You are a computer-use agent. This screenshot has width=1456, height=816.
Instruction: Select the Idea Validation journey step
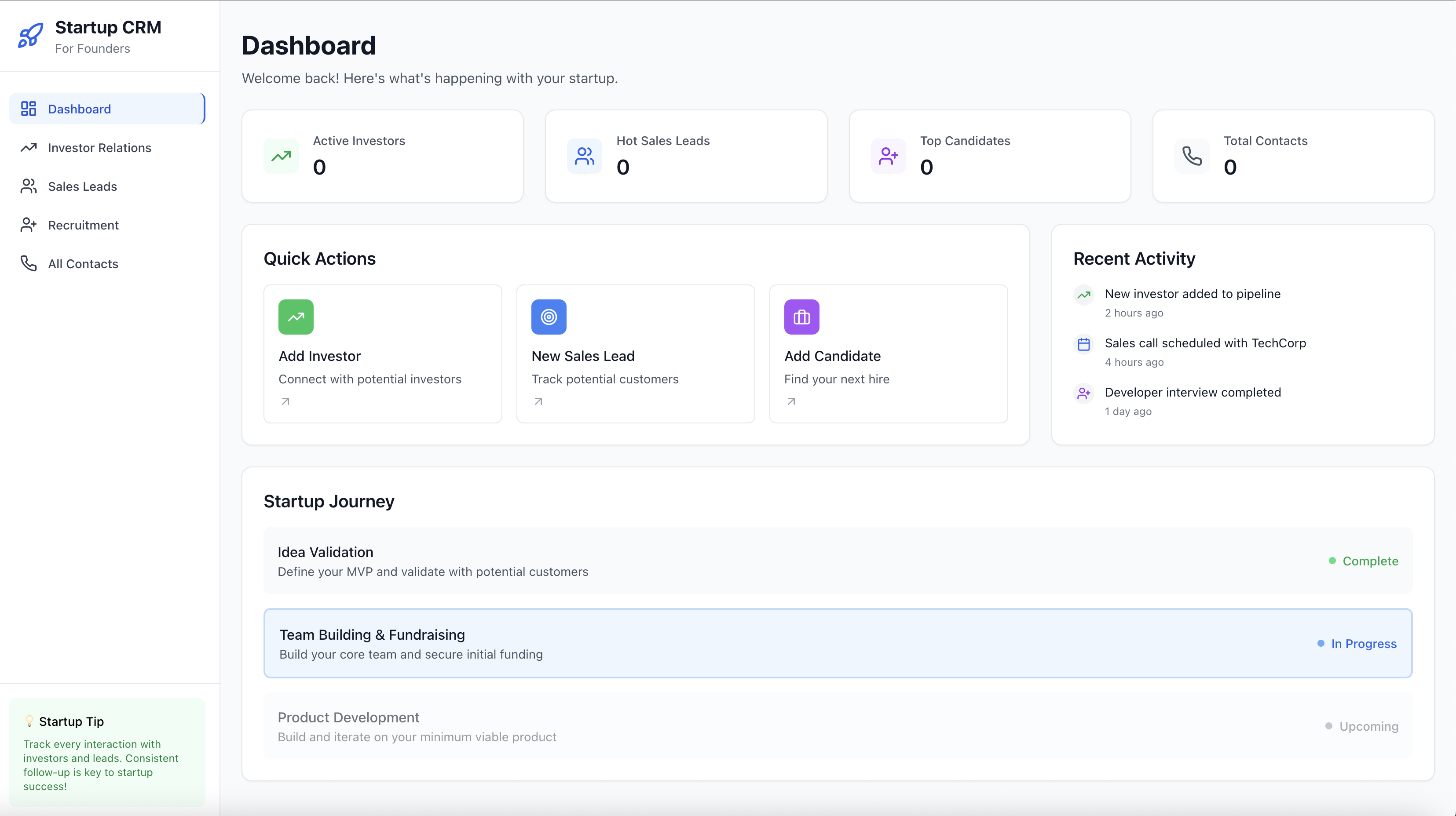click(x=838, y=561)
